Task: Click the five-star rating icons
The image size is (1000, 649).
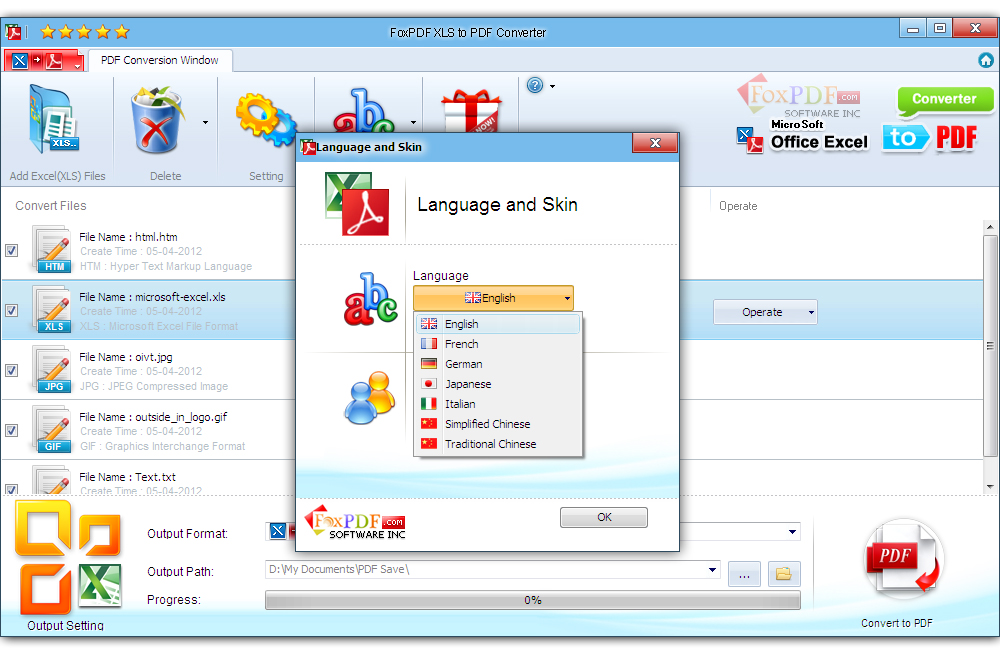Action: pyautogui.click(x=85, y=31)
